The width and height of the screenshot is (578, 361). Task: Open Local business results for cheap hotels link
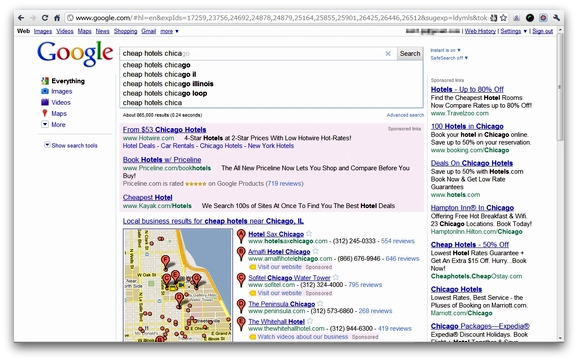[x=213, y=221]
